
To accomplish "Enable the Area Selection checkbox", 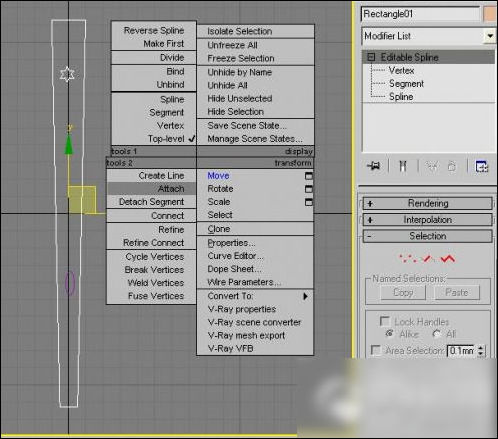I will pyautogui.click(x=376, y=350).
